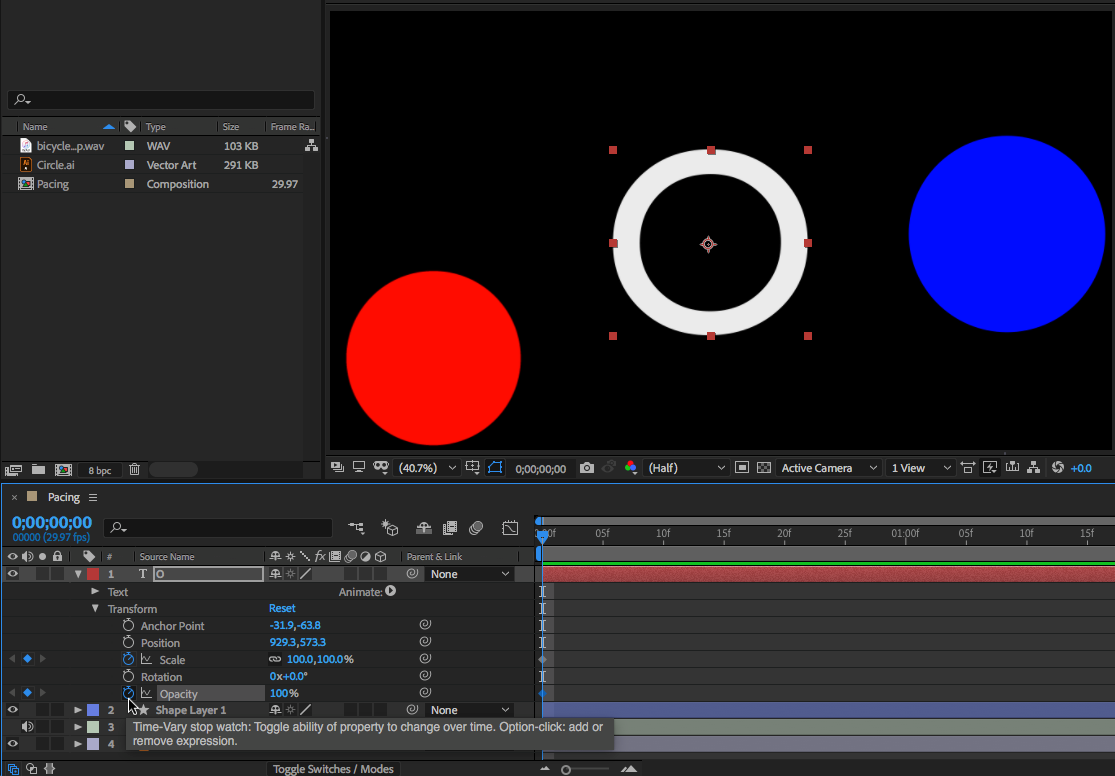Open the Graph Editor in the timeline
The image size is (1115, 776).
coord(510,528)
